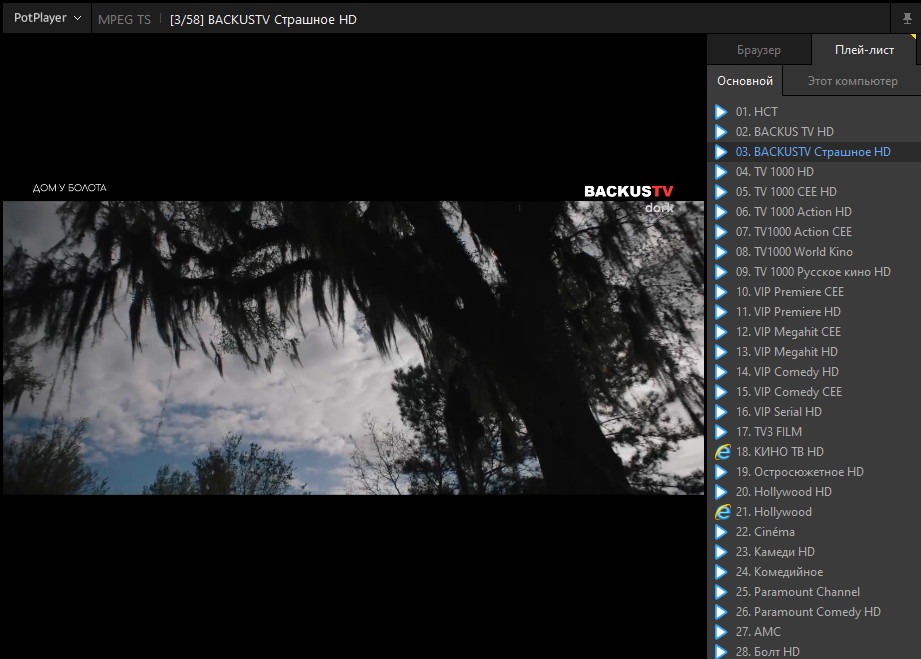Click the title text BACKUSTV Страшное HD
This screenshot has width=921, height=659.
pos(282,19)
